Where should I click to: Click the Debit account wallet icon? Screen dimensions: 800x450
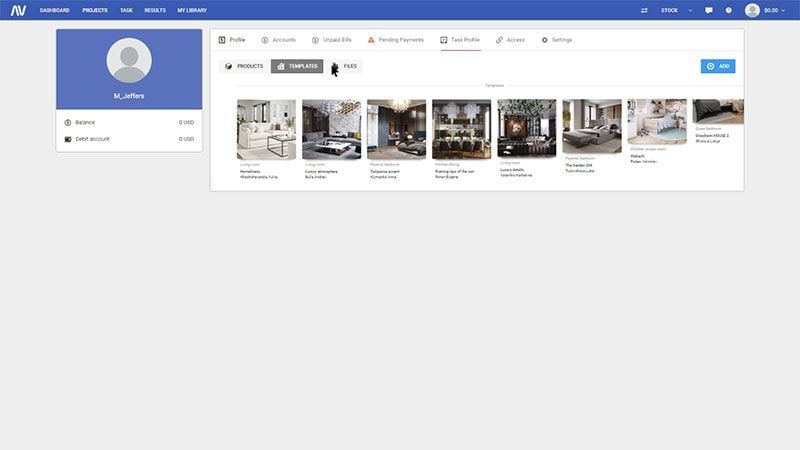[x=68, y=139]
